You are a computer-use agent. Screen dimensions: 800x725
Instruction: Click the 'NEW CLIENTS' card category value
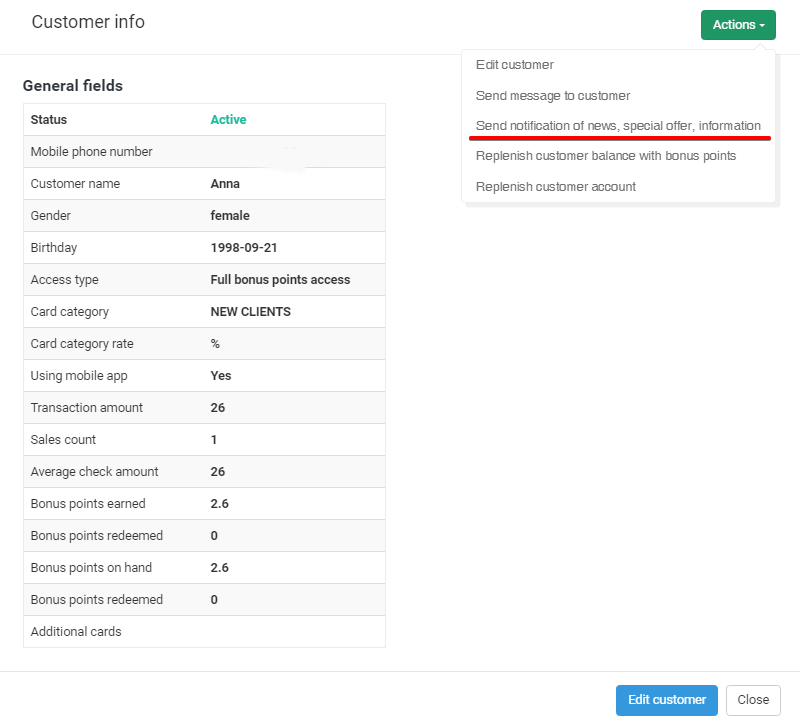[x=250, y=312]
